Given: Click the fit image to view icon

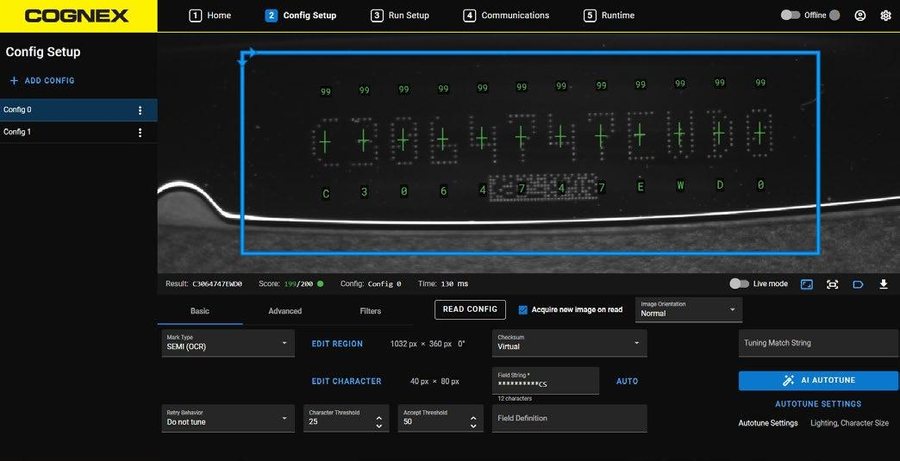Looking at the screenshot, I should click(807, 284).
